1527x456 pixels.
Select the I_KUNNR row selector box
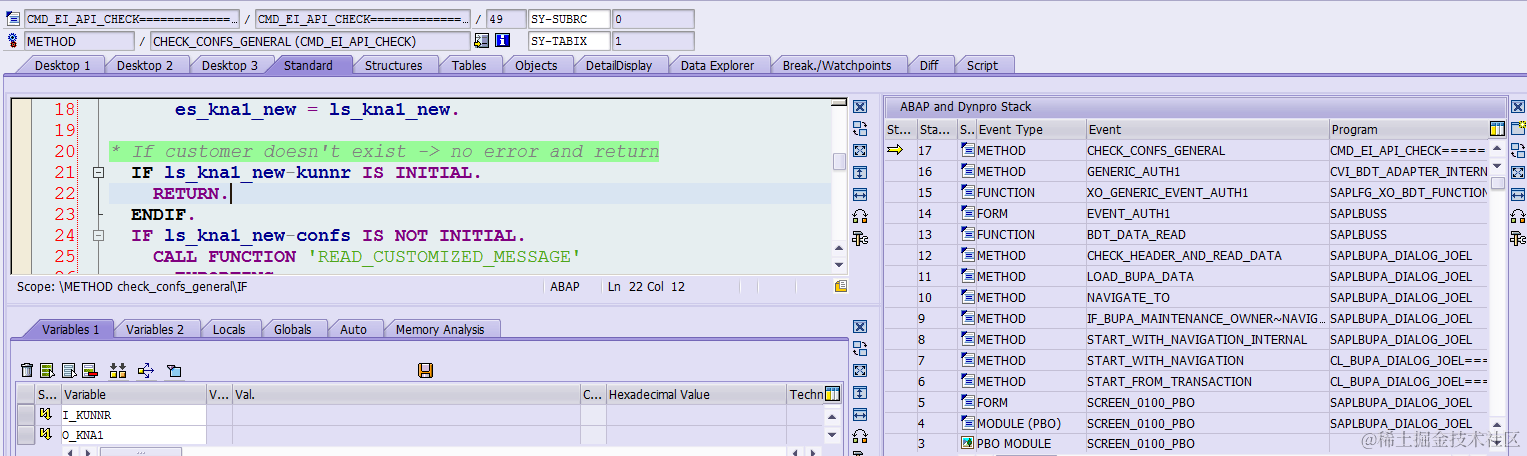pyautogui.click(x=25, y=415)
